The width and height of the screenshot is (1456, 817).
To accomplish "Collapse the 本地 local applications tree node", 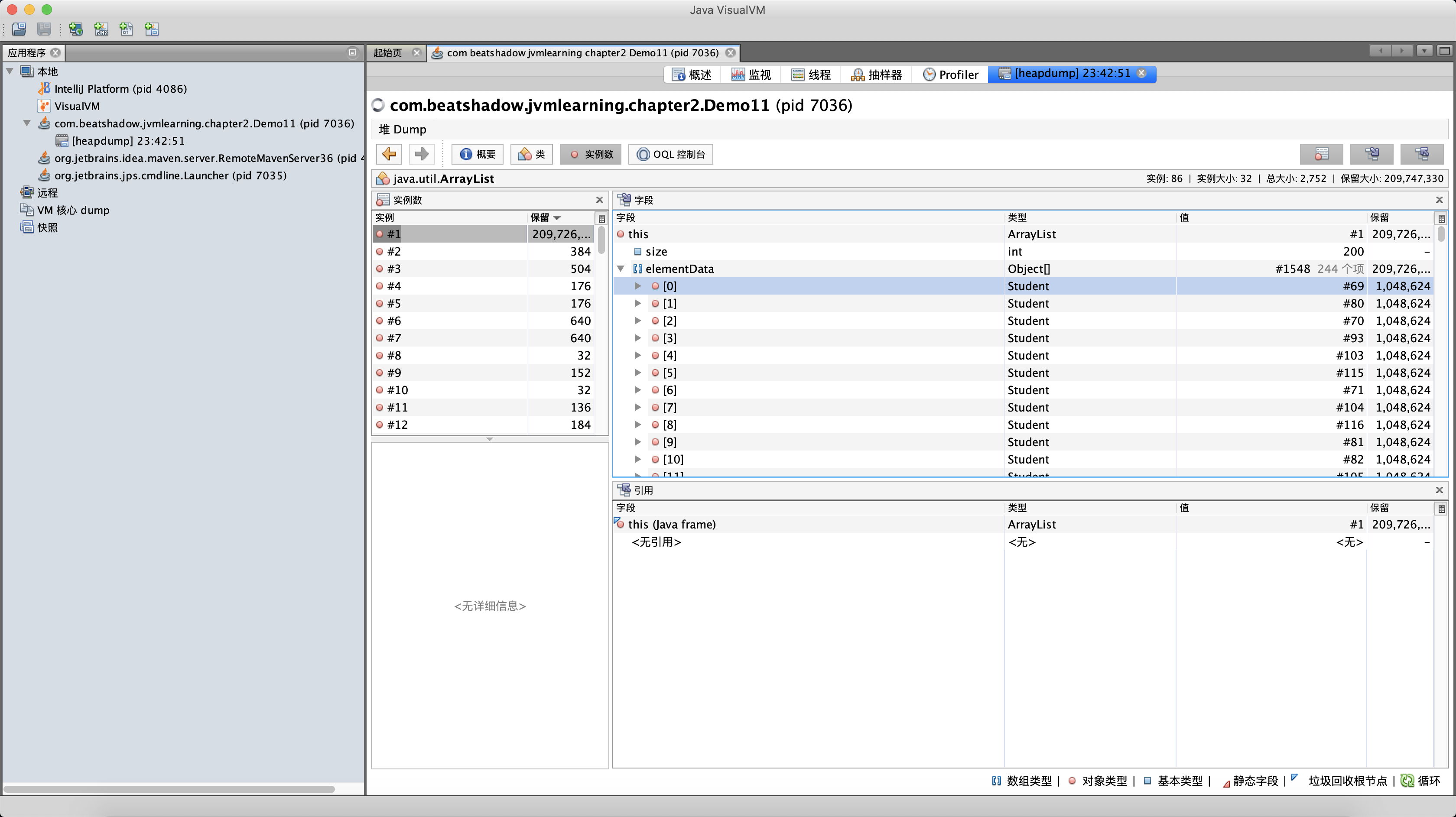I will [10, 71].
